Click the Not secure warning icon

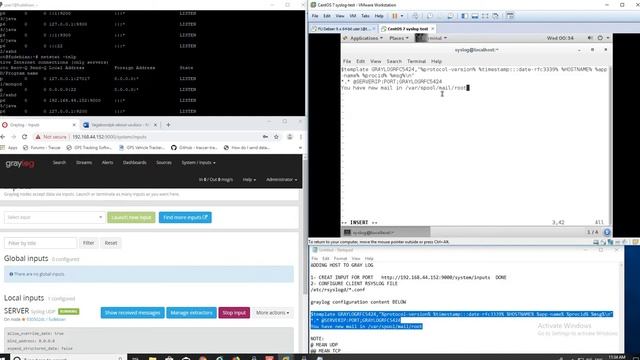(38, 137)
